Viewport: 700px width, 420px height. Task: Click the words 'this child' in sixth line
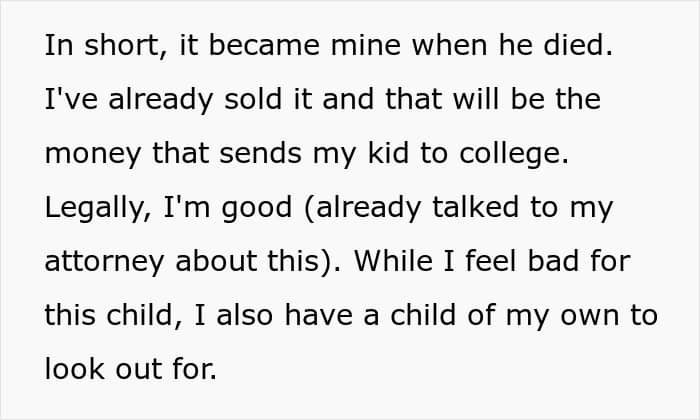point(109,315)
